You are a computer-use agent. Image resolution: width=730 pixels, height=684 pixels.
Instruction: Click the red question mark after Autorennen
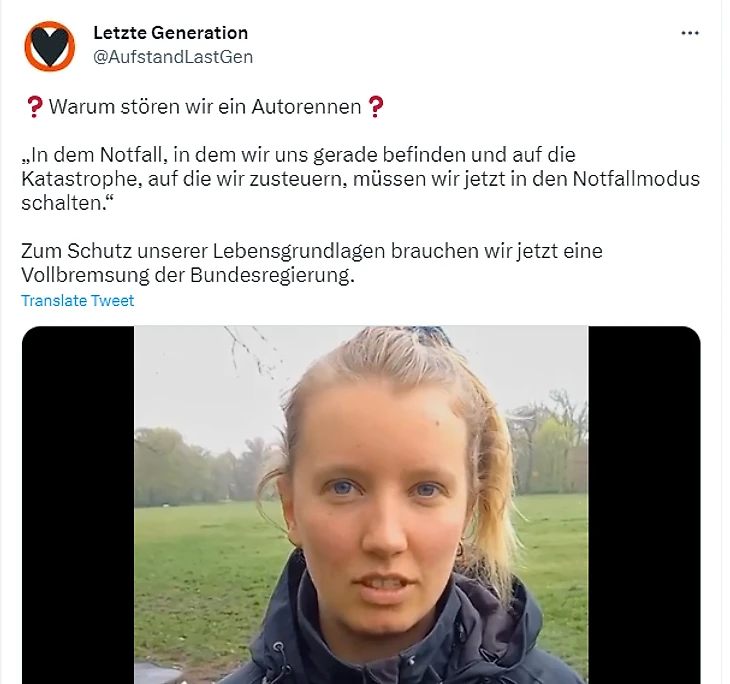(375, 107)
